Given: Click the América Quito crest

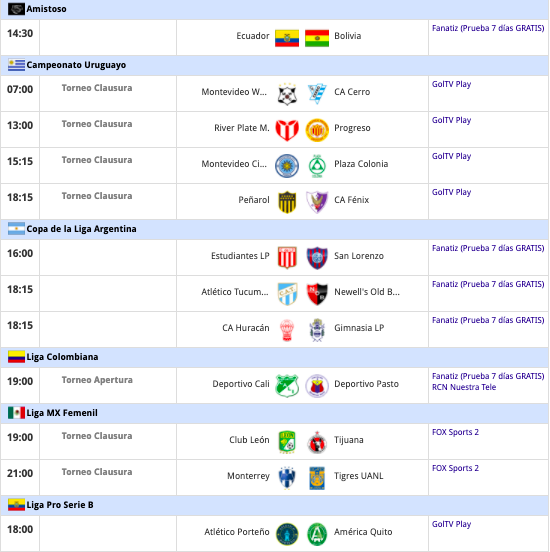Looking at the screenshot, I should pyautogui.click(x=317, y=534).
